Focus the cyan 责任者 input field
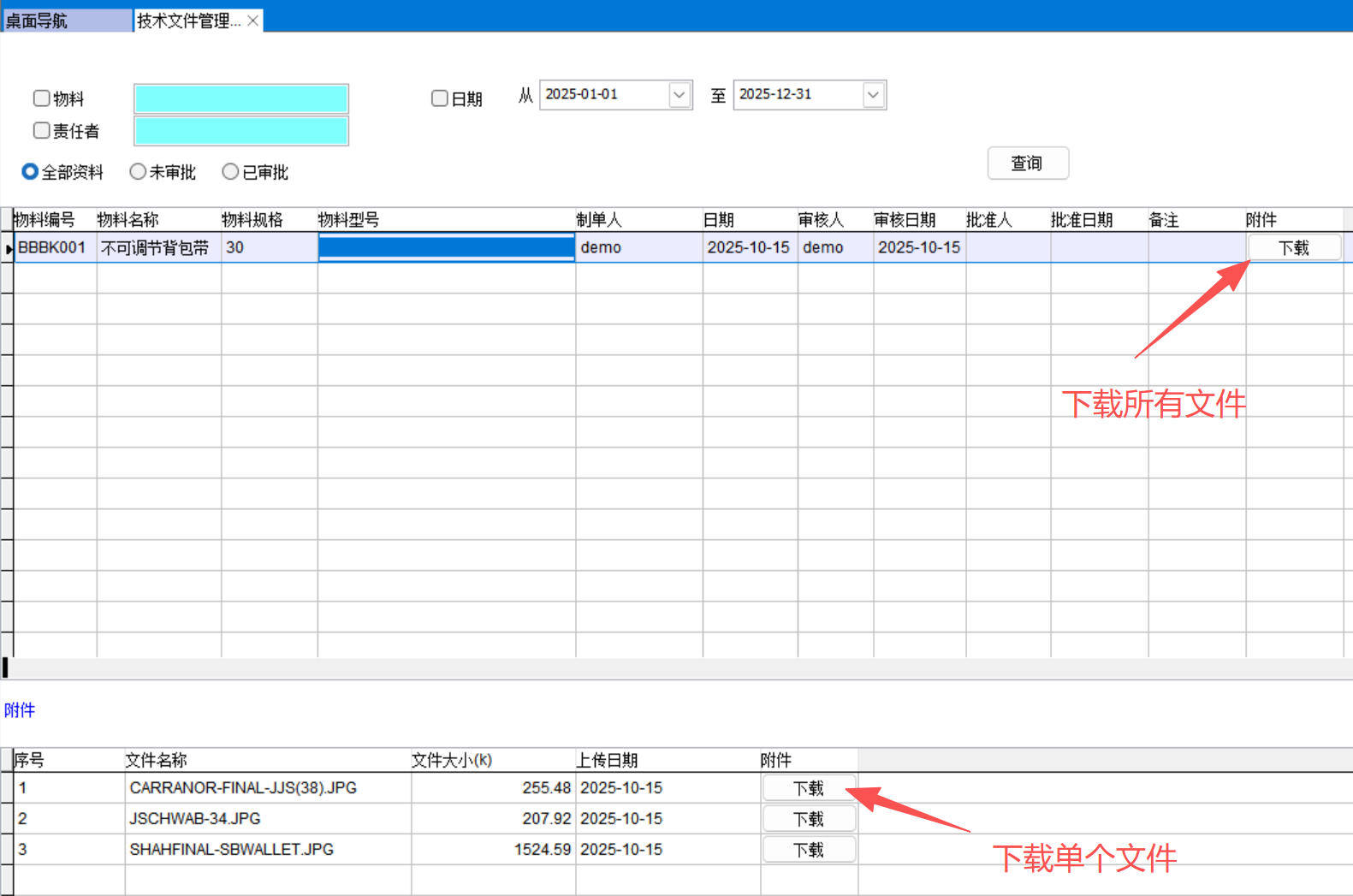Image resolution: width=1353 pixels, height=896 pixels. coord(241,131)
